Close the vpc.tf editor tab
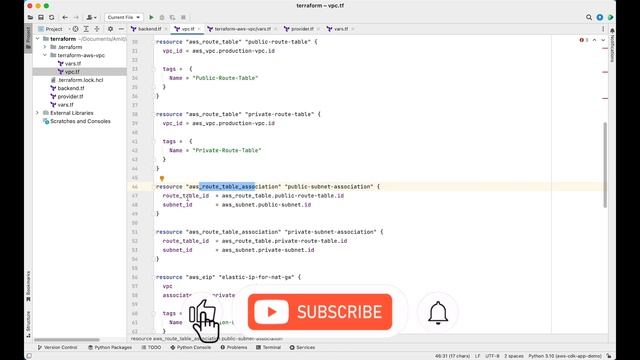Viewport: 640px width, 360px height. click(199, 29)
